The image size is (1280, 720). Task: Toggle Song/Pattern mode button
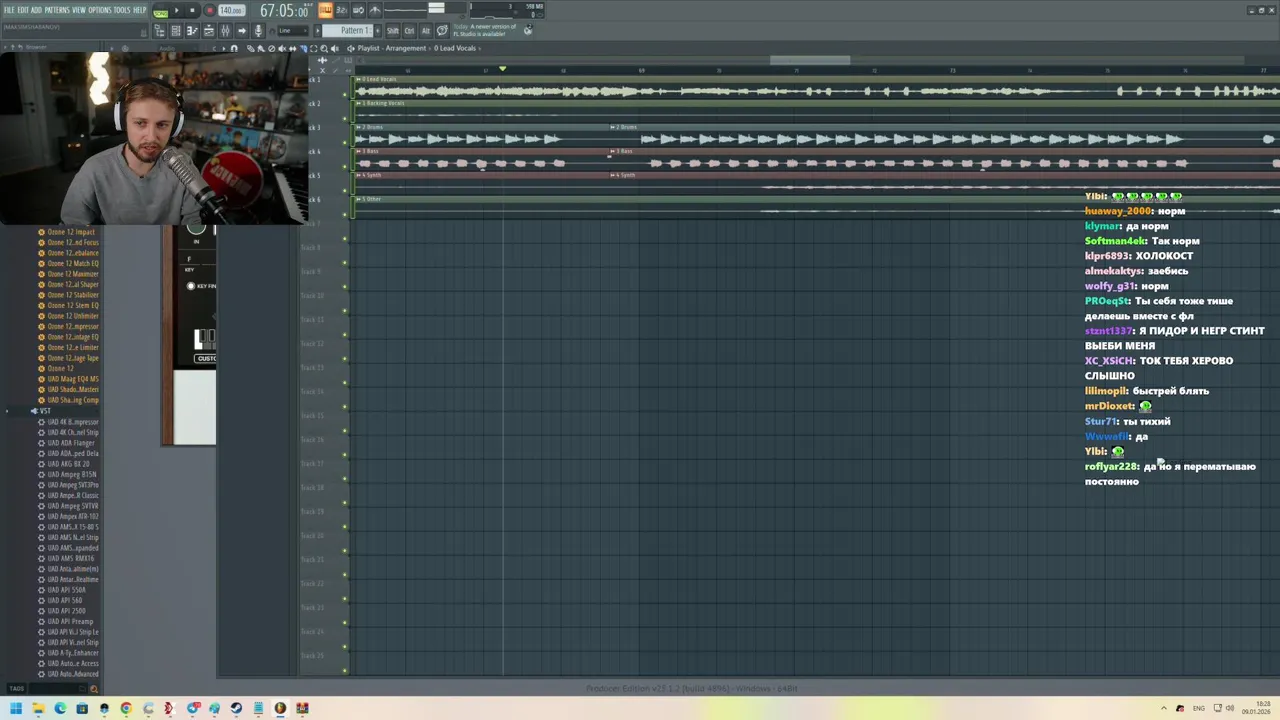click(160, 11)
